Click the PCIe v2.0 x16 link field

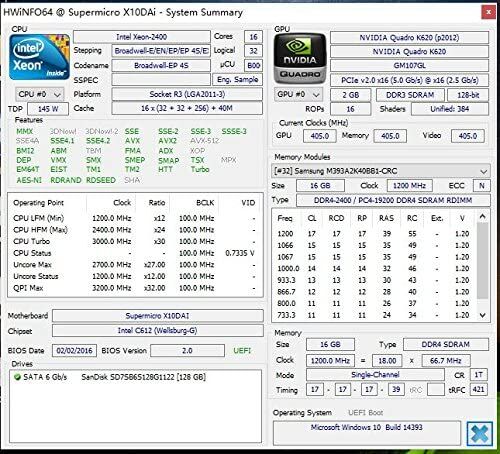coord(409,80)
